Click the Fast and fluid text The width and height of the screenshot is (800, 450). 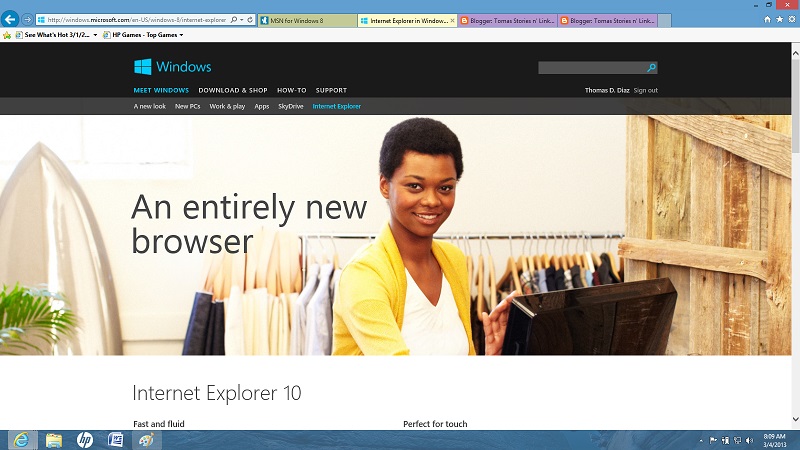pos(159,423)
